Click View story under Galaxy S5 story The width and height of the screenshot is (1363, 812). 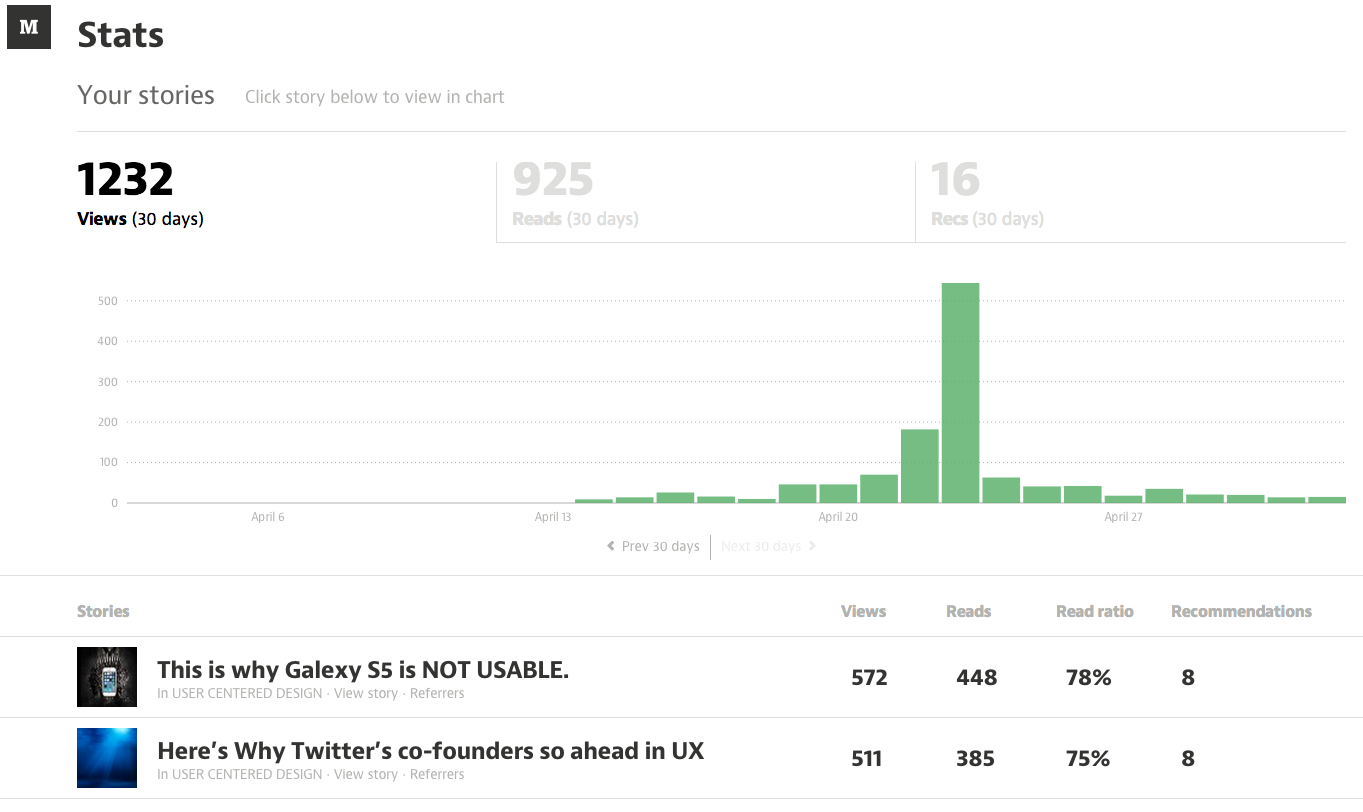coord(366,694)
